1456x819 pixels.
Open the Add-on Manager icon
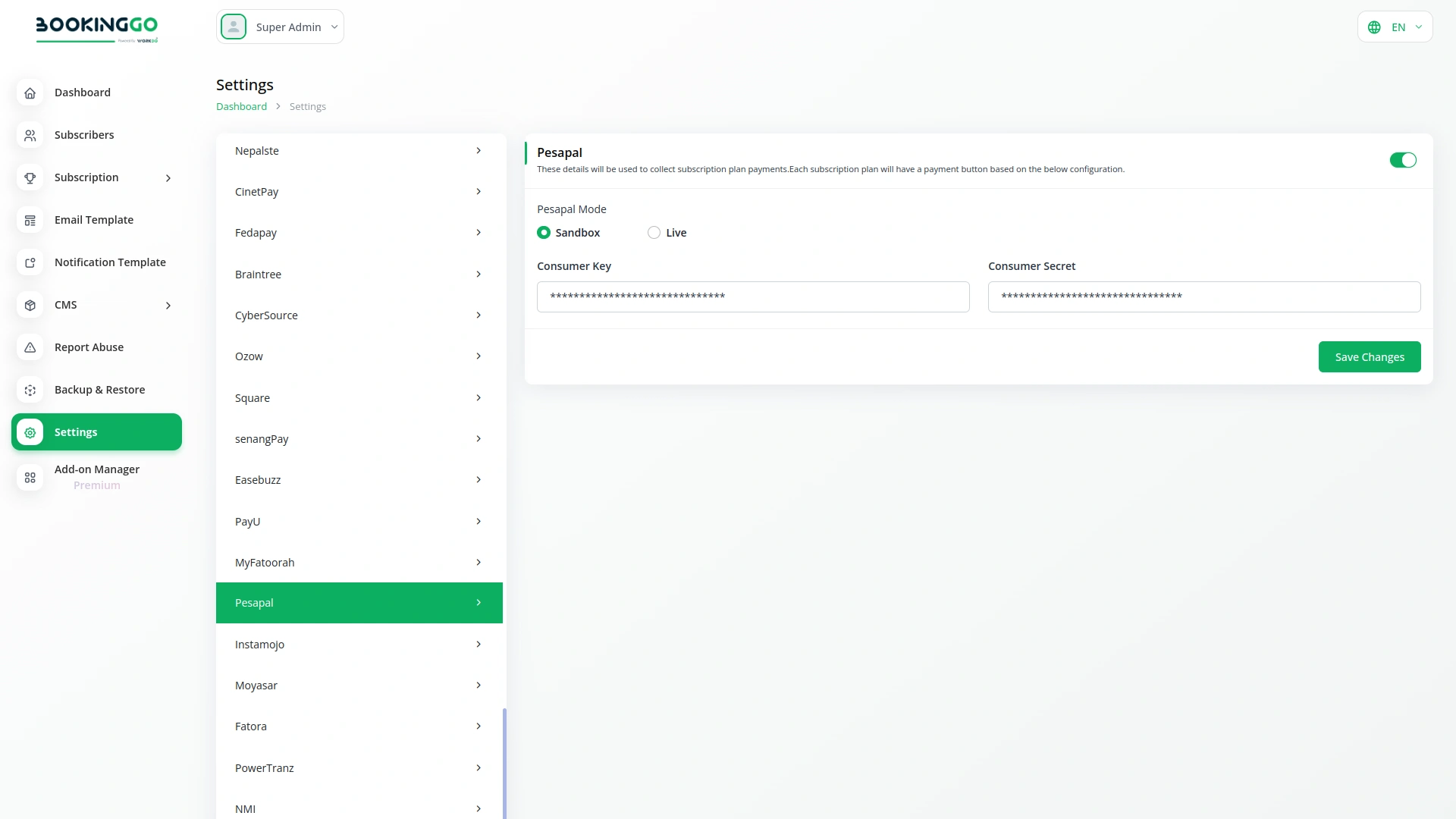(x=30, y=478)
